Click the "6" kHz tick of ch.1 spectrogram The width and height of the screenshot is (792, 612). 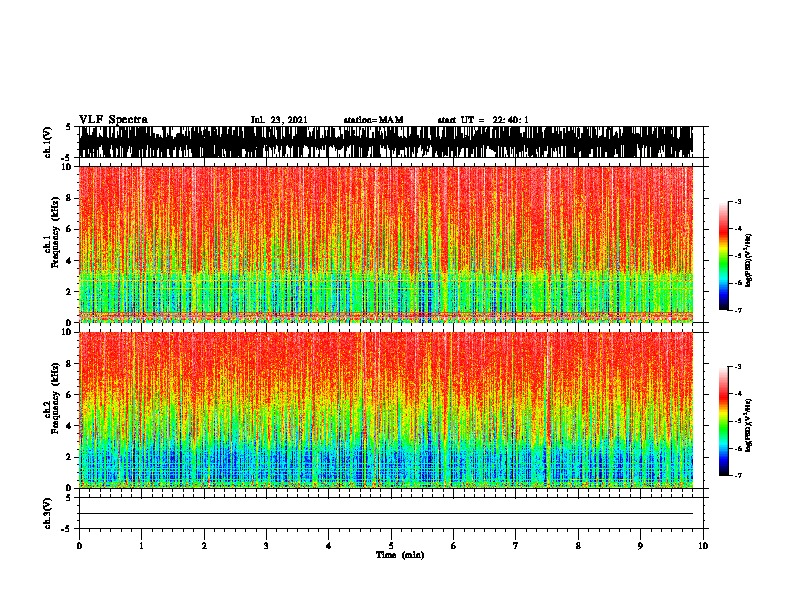pyautogui.click(x=70, y=229)
